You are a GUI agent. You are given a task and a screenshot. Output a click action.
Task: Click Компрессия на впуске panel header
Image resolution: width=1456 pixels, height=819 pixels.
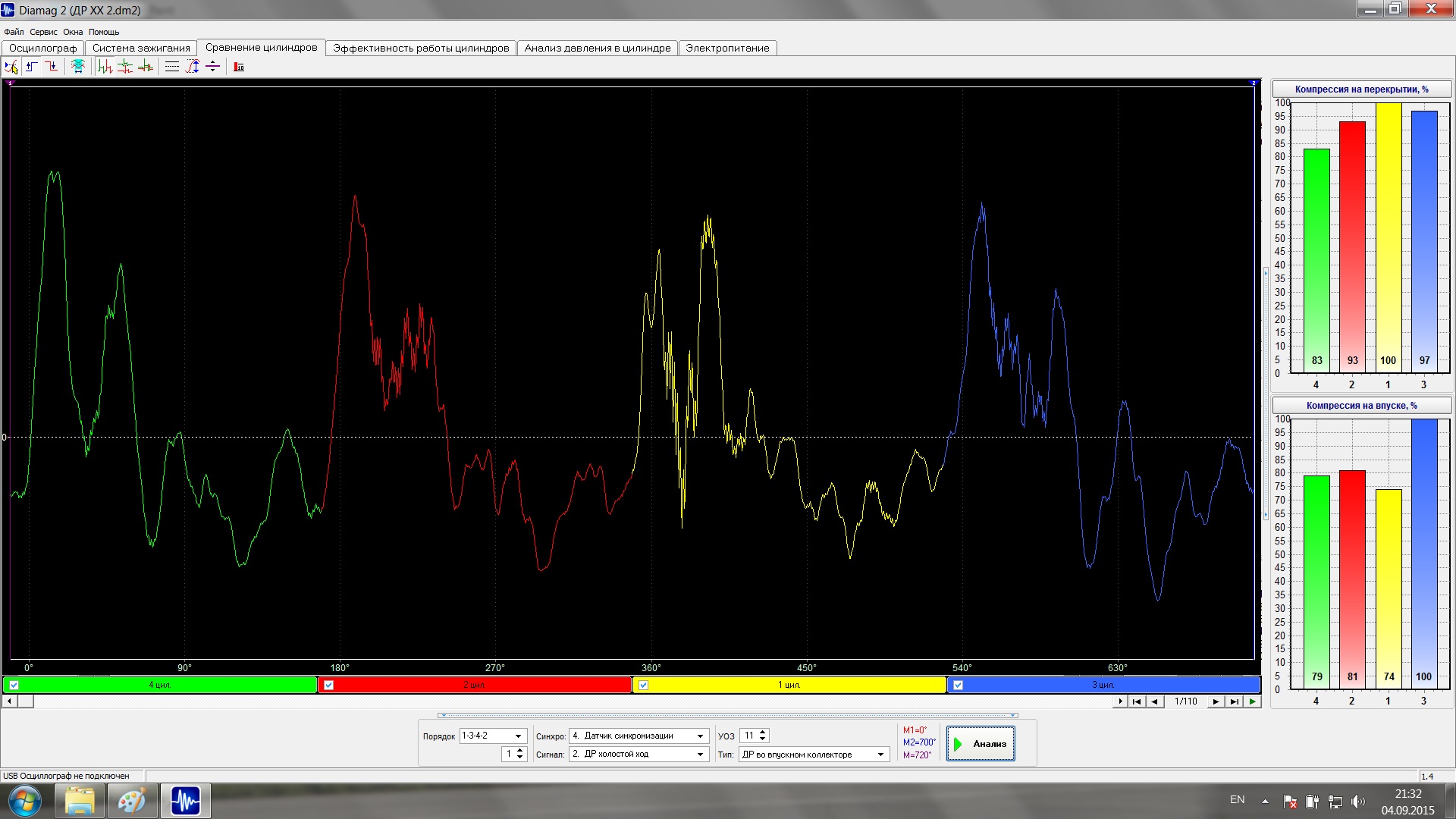[x=1361, y=406]
